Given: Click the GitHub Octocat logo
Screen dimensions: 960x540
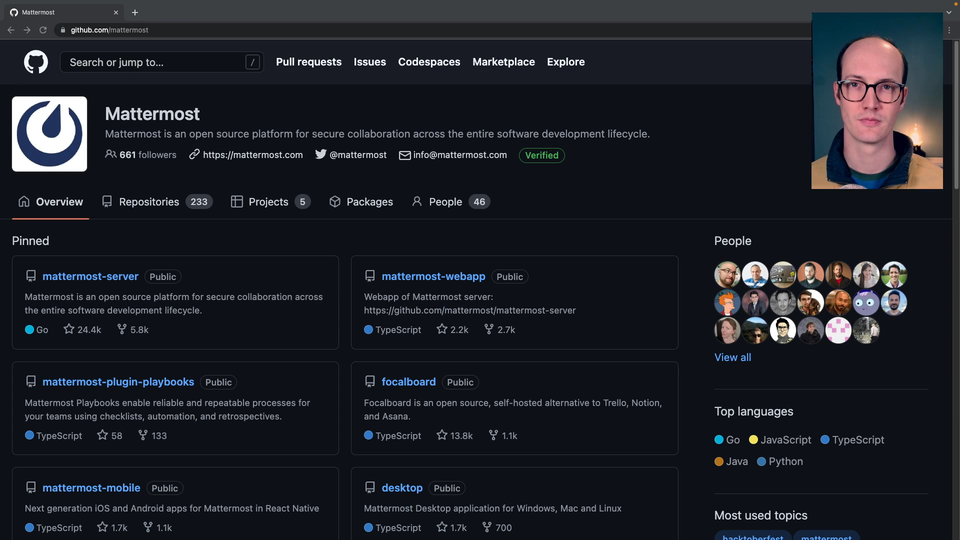Looking at the screenshot, I should (x=36, y=62).
